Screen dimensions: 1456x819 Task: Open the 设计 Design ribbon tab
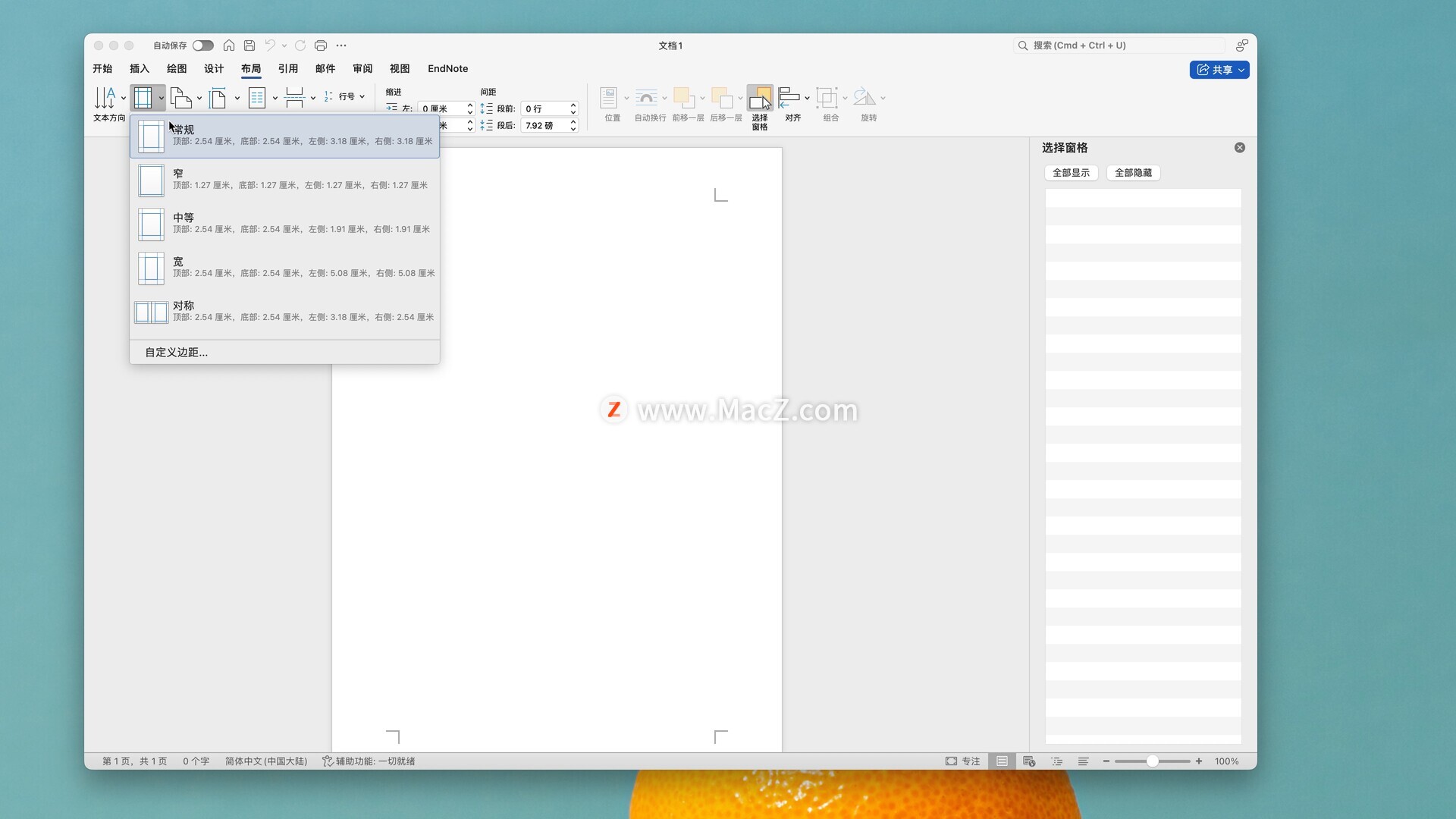214,68
